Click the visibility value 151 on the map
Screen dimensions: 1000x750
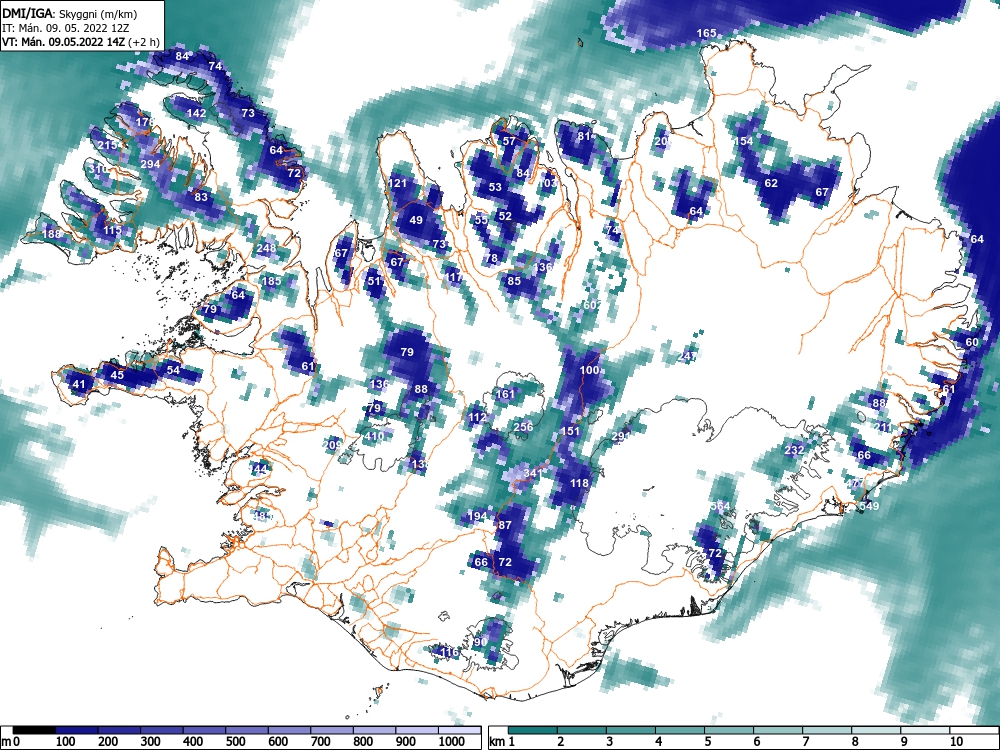pos(570,431)
